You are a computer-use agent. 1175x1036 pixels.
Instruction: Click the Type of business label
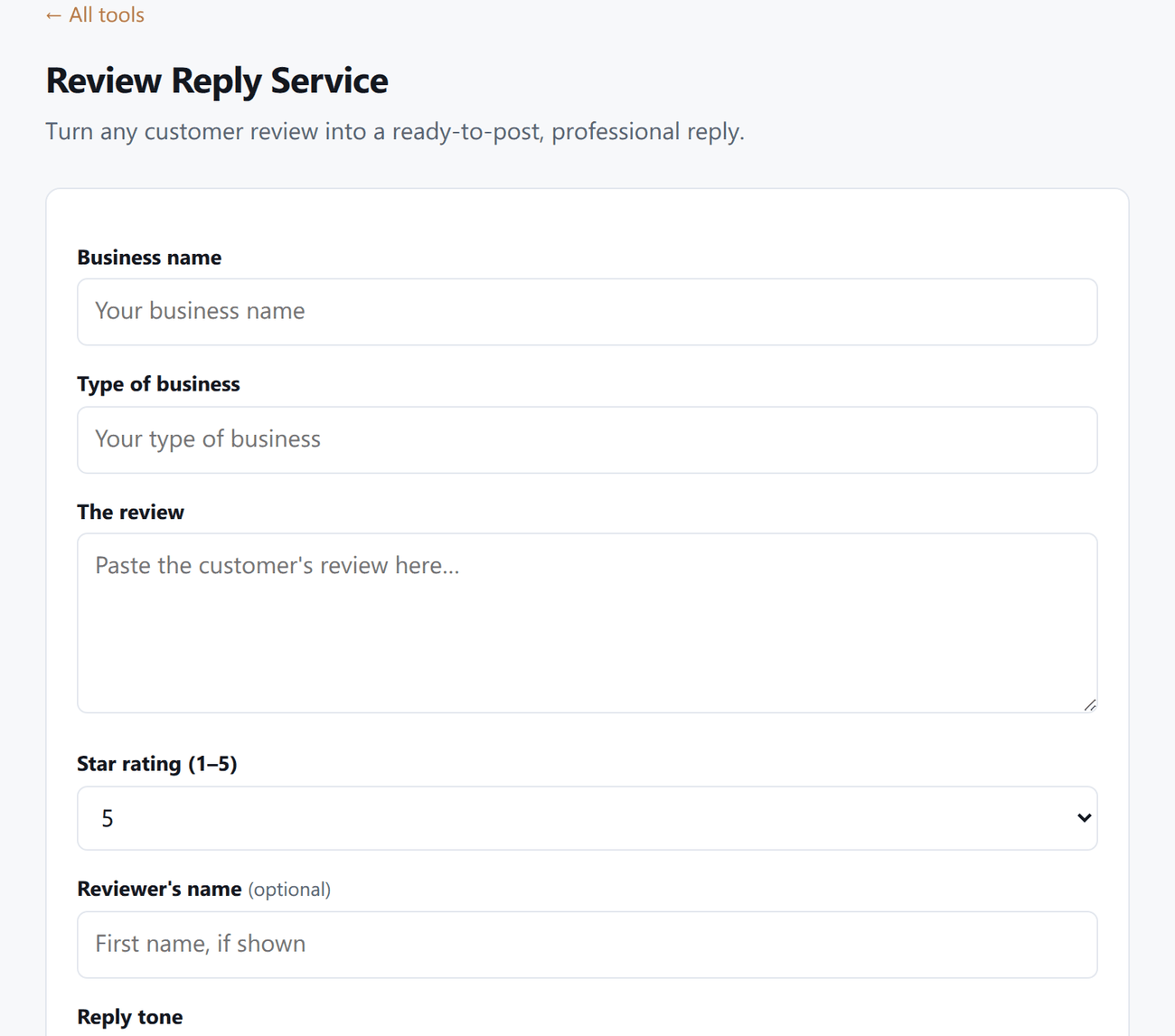(x=158, y=384)
